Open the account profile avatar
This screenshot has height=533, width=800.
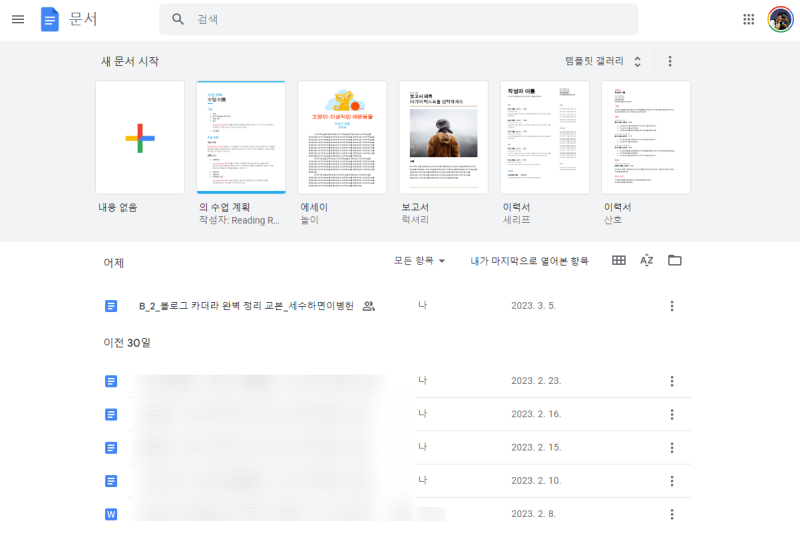[x=781, y=19]
